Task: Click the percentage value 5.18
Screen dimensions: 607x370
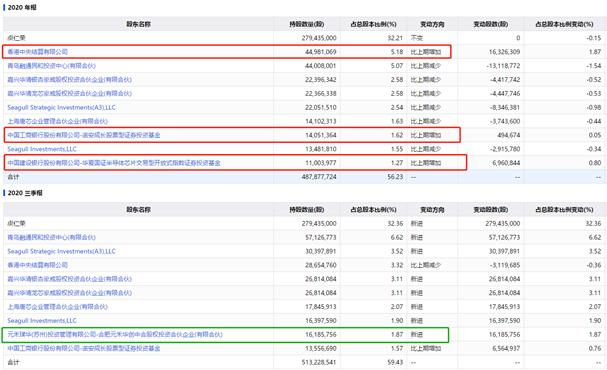Action: click(397, 52)
